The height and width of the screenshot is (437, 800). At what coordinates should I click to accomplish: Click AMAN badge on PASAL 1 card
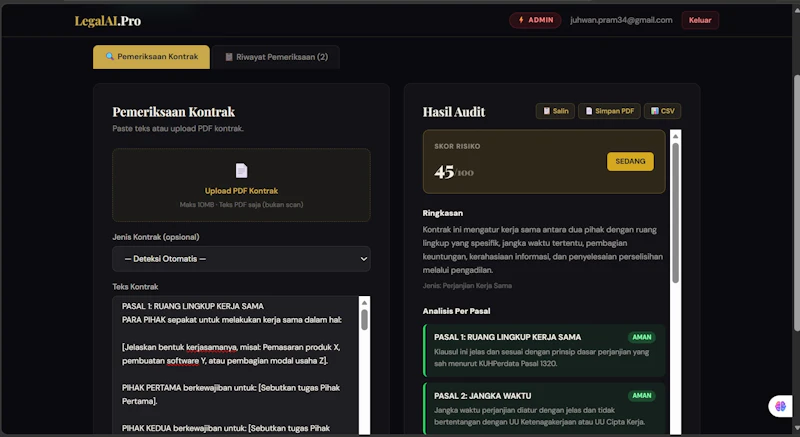pos(641,337)
